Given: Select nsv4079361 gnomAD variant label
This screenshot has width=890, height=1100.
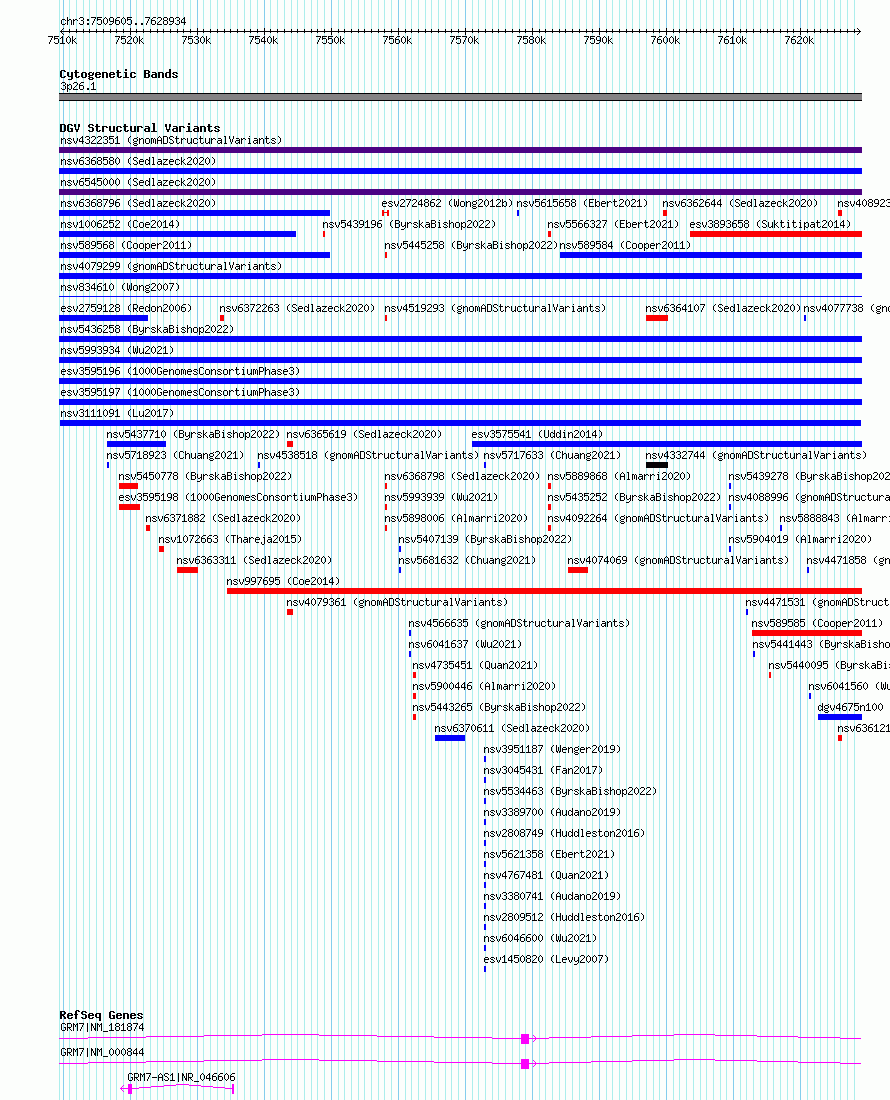Looking at the screenshot, I should [397, 603].
